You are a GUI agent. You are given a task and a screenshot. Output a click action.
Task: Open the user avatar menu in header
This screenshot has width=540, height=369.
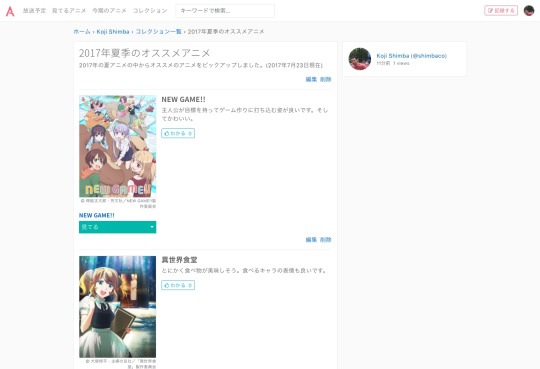(529, 11)
